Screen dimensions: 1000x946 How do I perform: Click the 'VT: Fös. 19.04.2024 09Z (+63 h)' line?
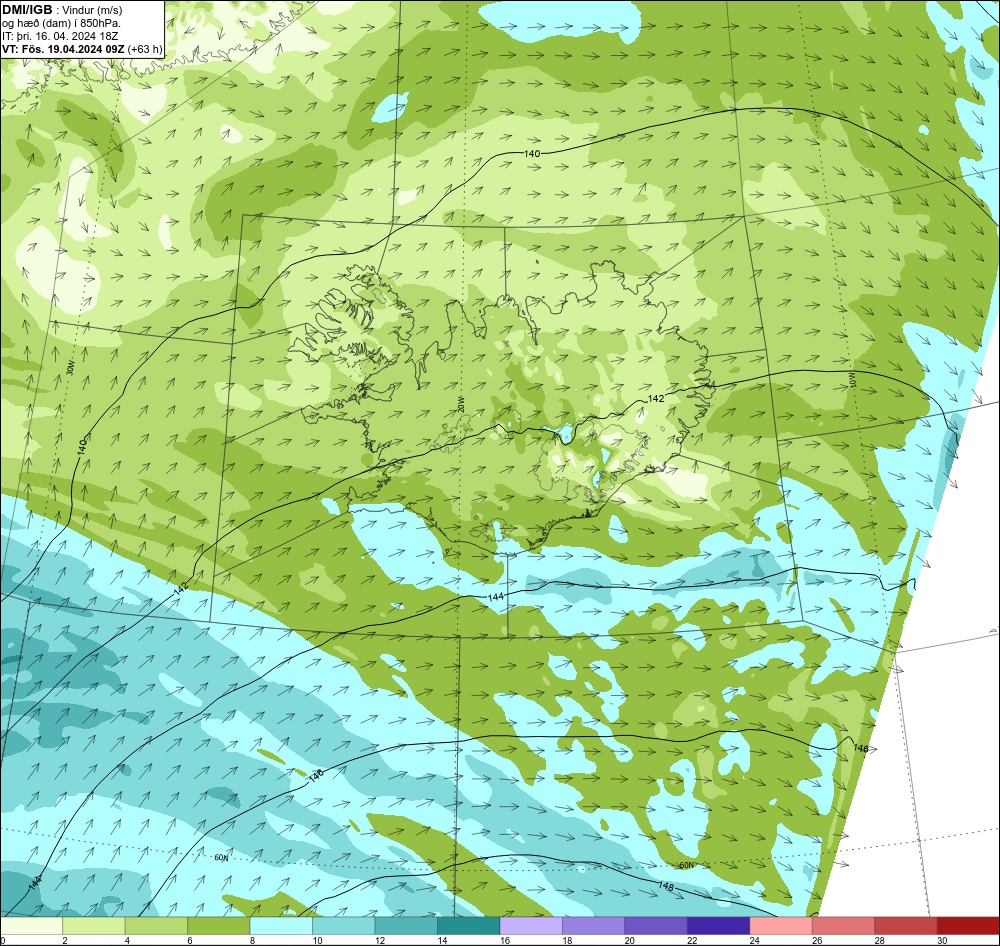point(82,49)
